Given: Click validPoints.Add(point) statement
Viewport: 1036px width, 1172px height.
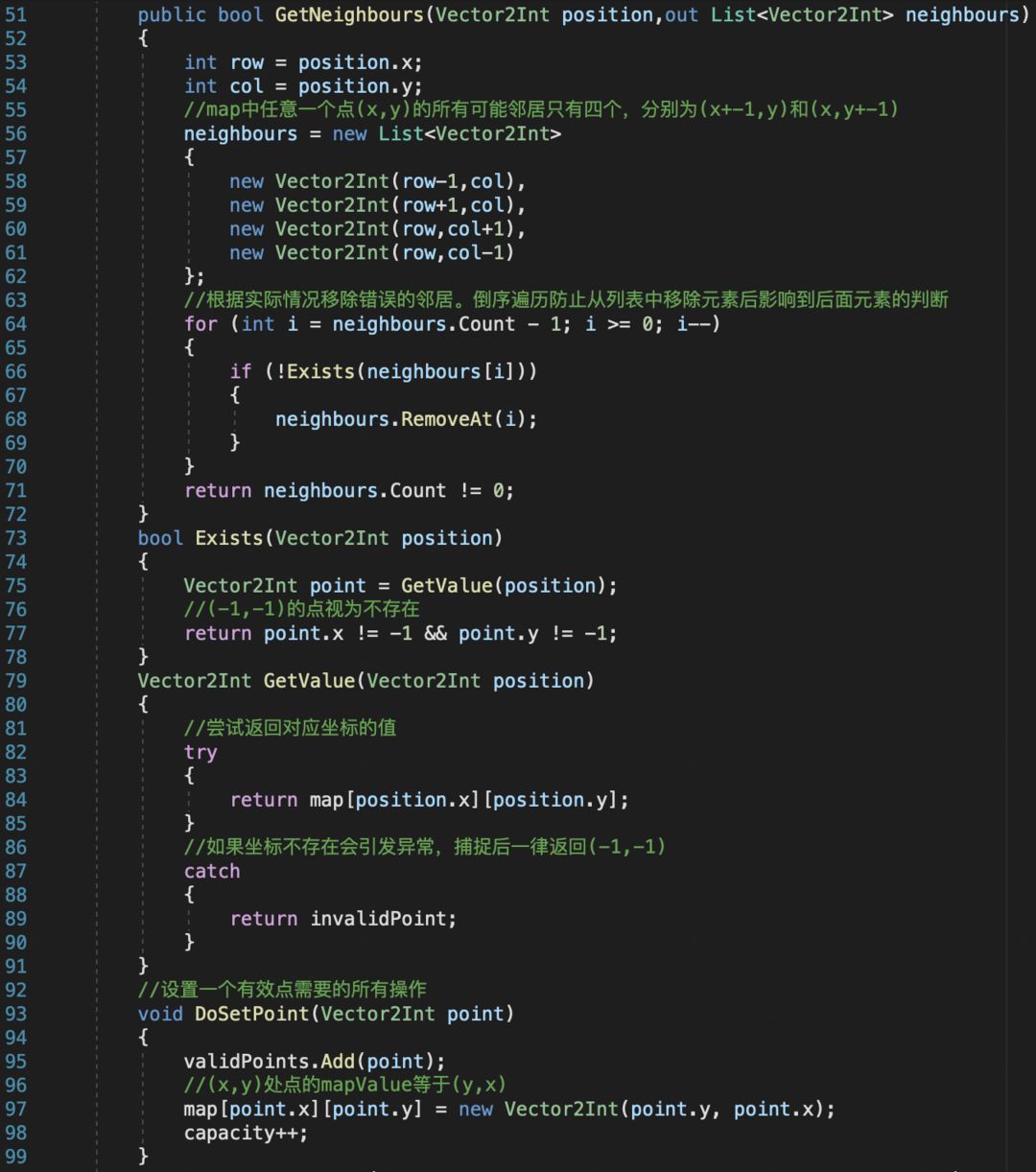Looking at the screenshot, I should [x=315, y=1062].
